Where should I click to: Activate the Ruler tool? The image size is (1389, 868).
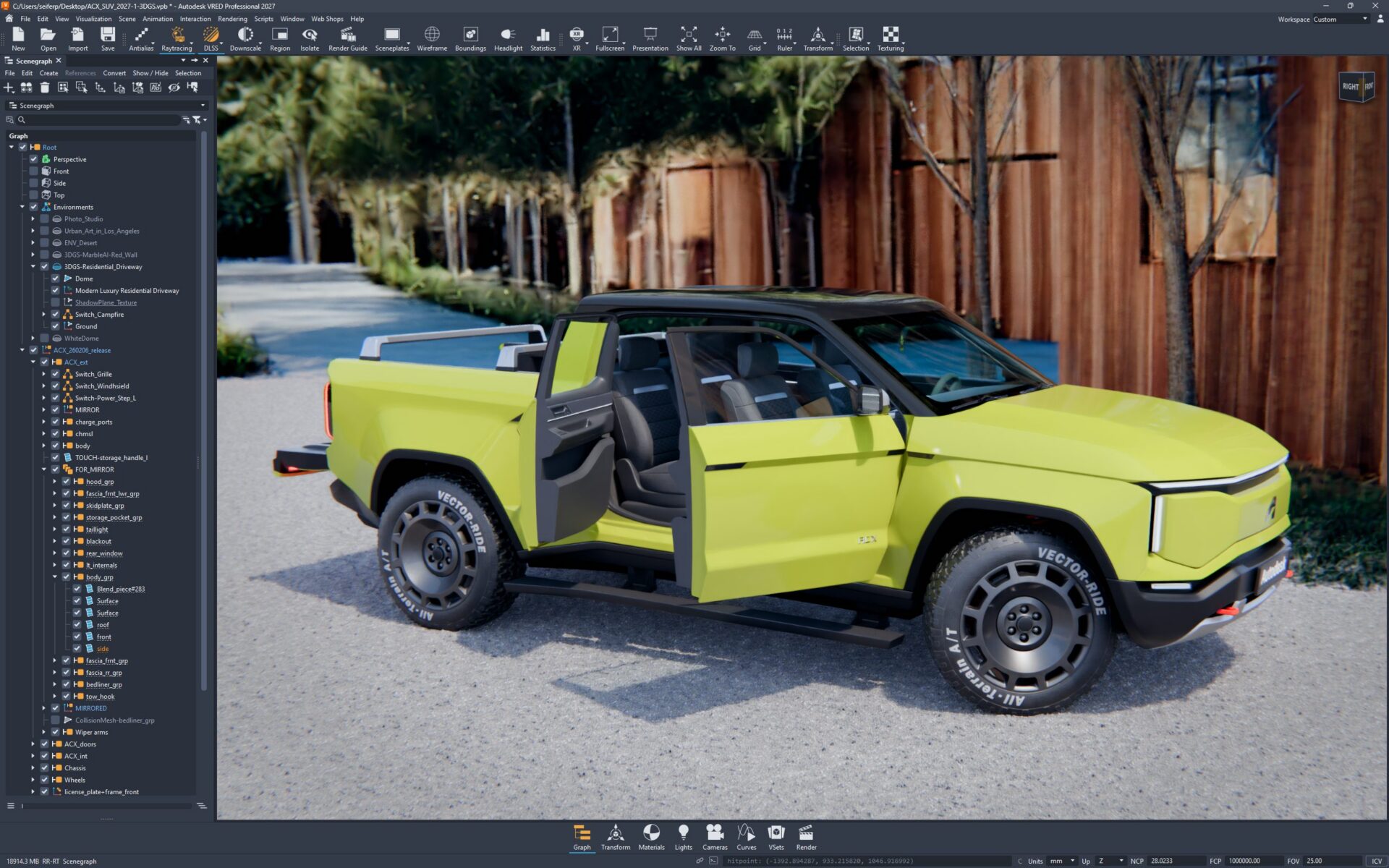tap(785, 39)
